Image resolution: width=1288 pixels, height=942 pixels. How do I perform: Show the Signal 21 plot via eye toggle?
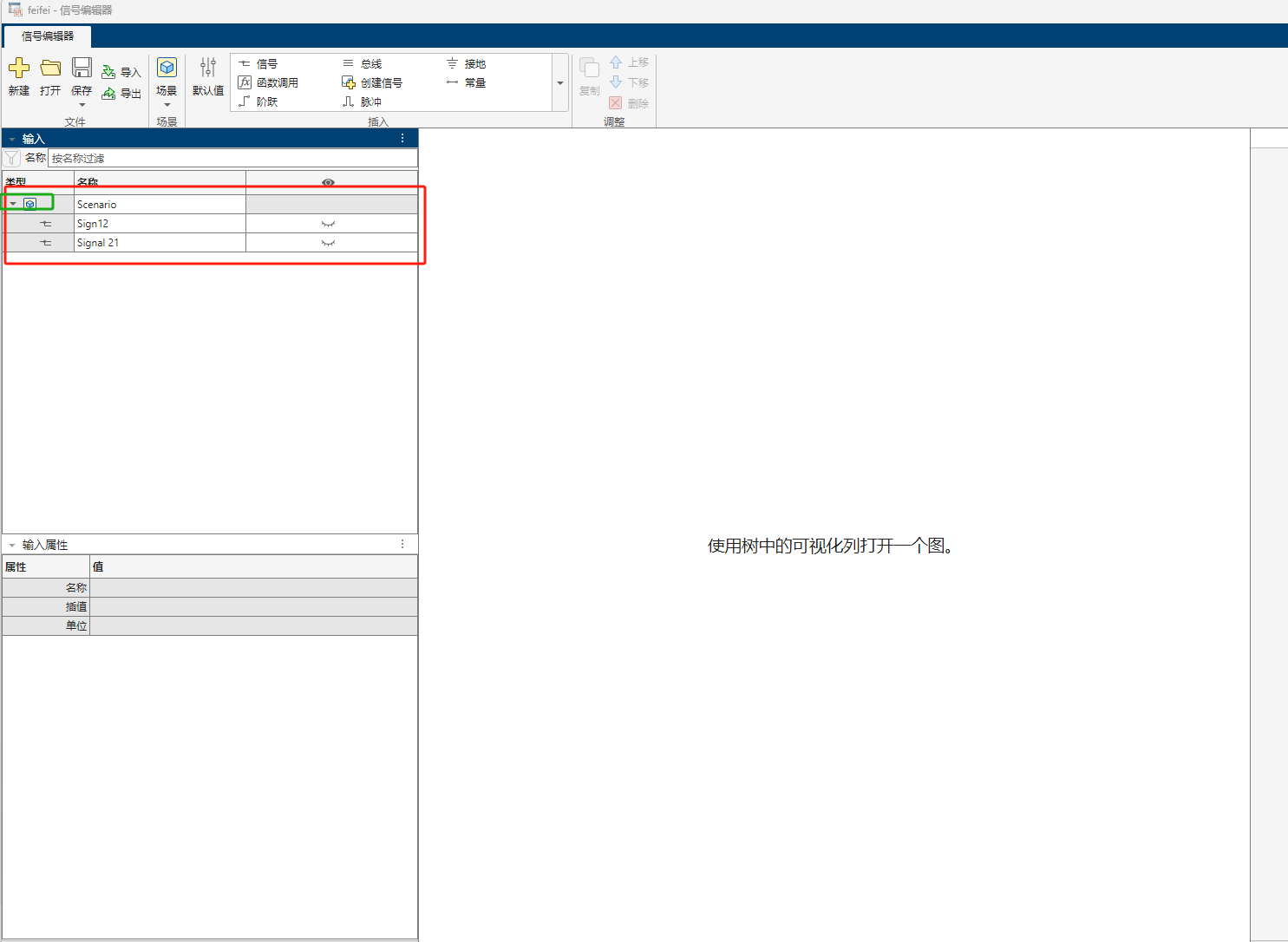pyautogui.click(x=329, y=242)
